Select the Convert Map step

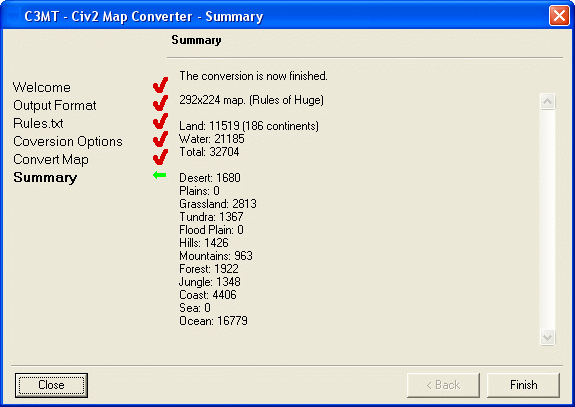51,160
